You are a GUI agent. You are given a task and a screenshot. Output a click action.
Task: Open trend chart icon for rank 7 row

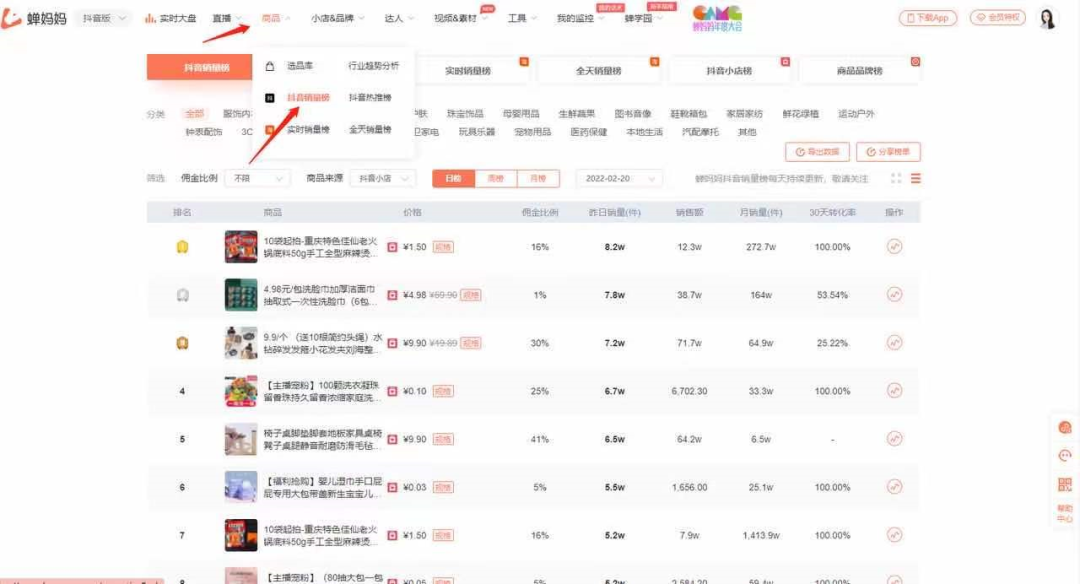point(894,534)
